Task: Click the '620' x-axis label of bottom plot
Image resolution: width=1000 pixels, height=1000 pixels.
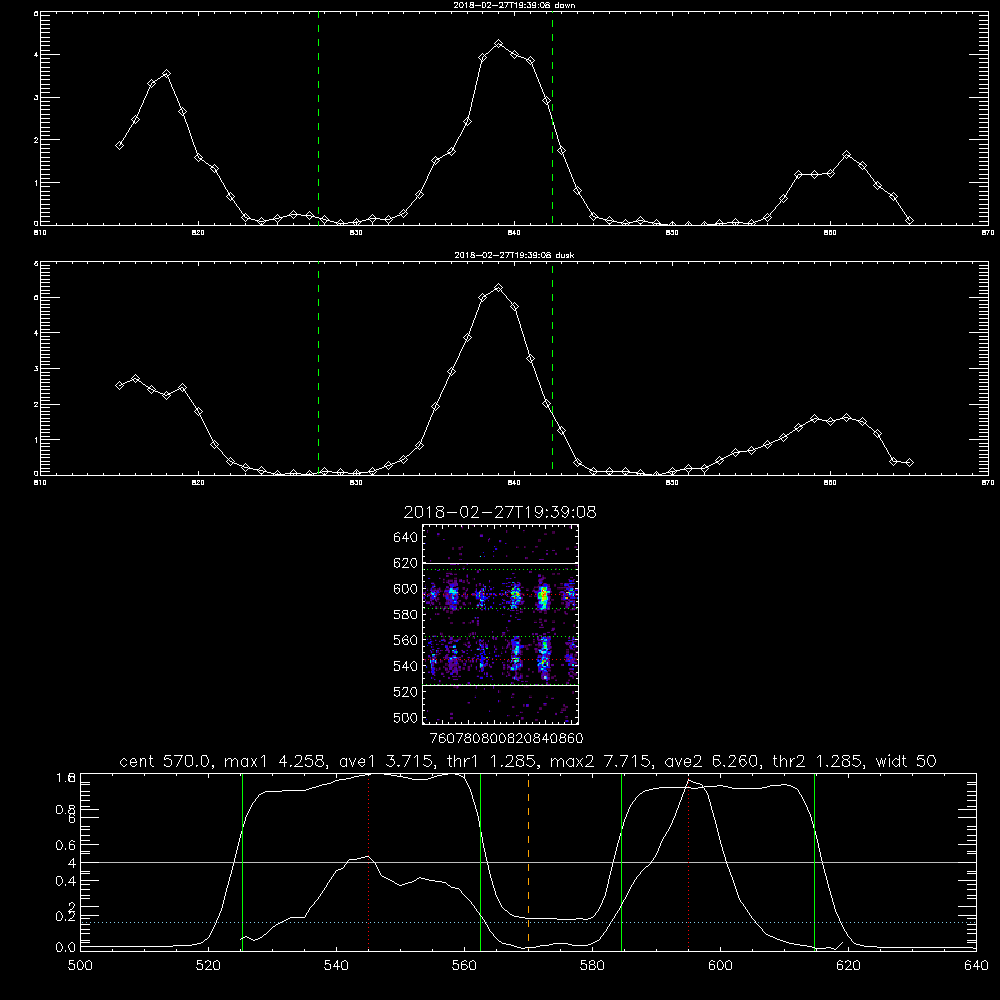Action: pos(848,966)
